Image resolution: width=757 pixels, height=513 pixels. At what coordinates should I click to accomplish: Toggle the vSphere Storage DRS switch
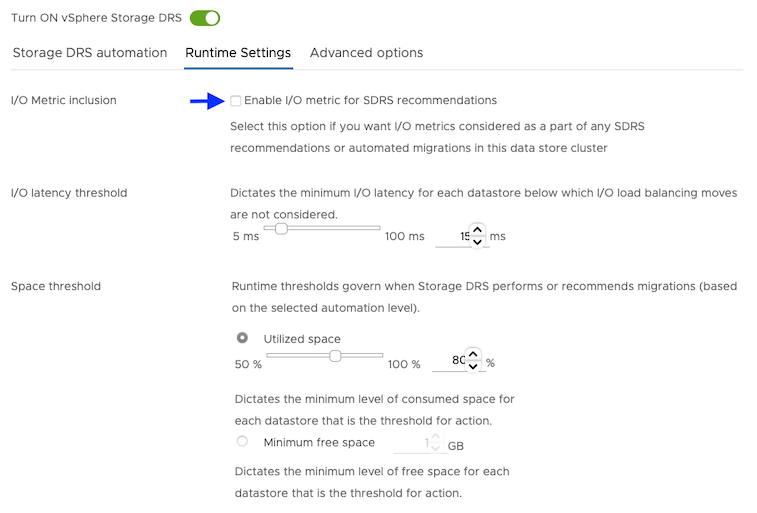[204, 18]
